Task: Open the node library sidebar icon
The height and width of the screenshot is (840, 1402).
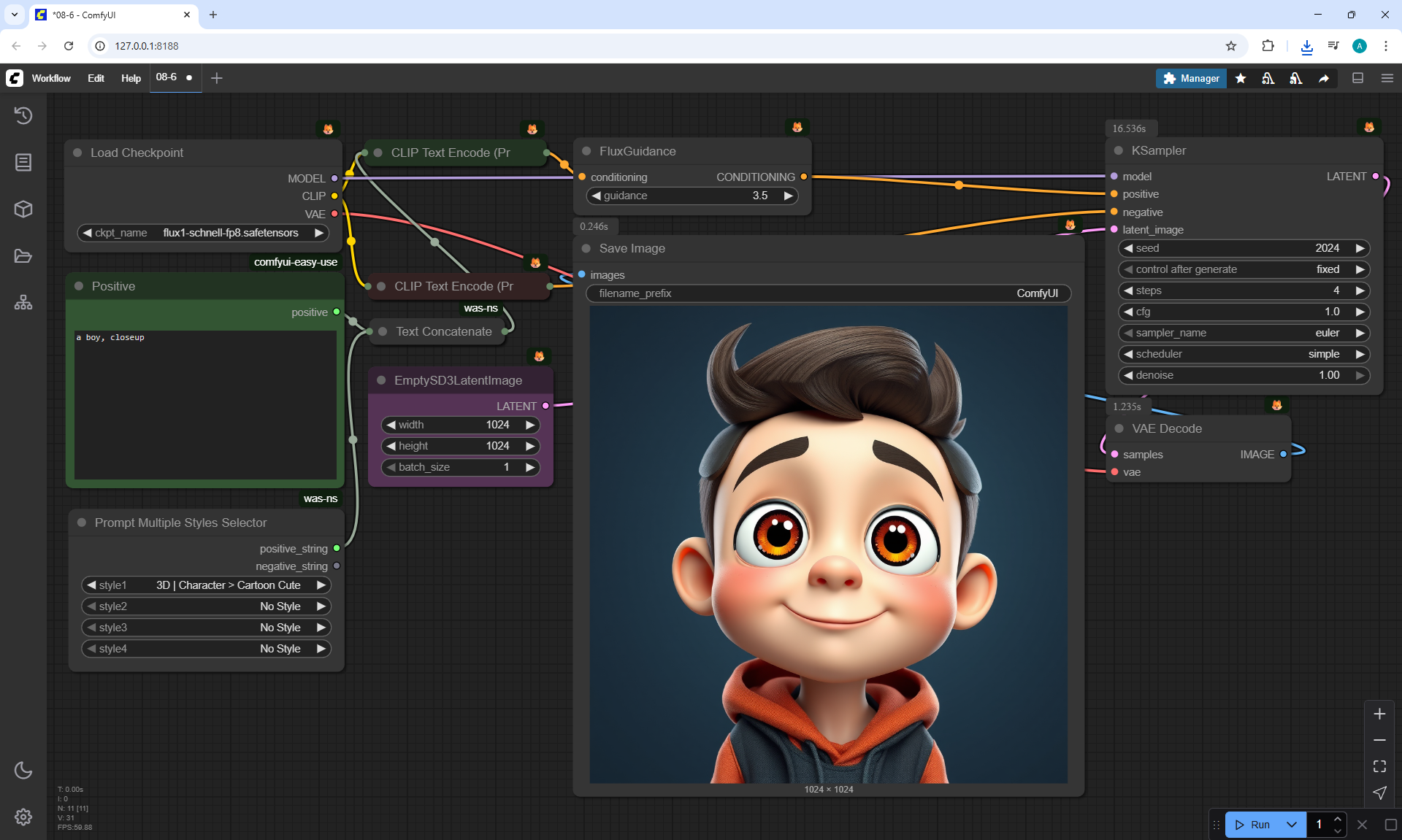Action: 23,162
